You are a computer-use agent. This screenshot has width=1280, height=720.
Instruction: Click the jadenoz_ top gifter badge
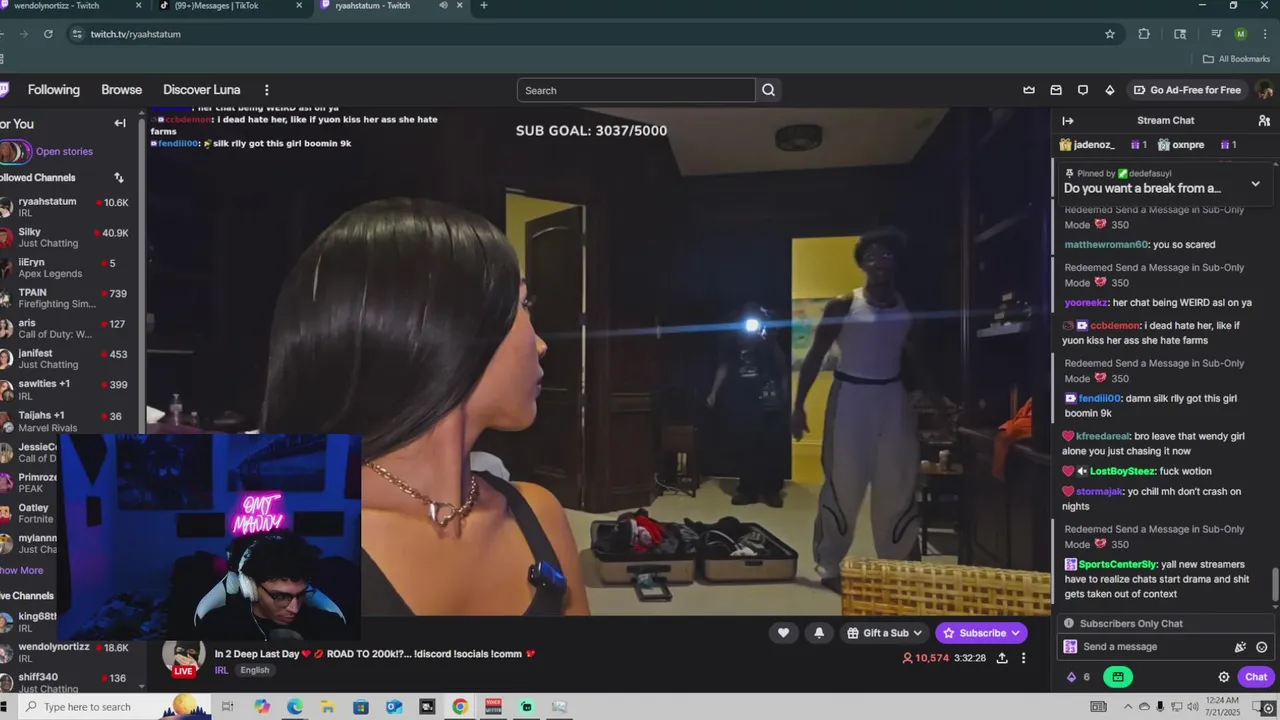[1087, 145]
